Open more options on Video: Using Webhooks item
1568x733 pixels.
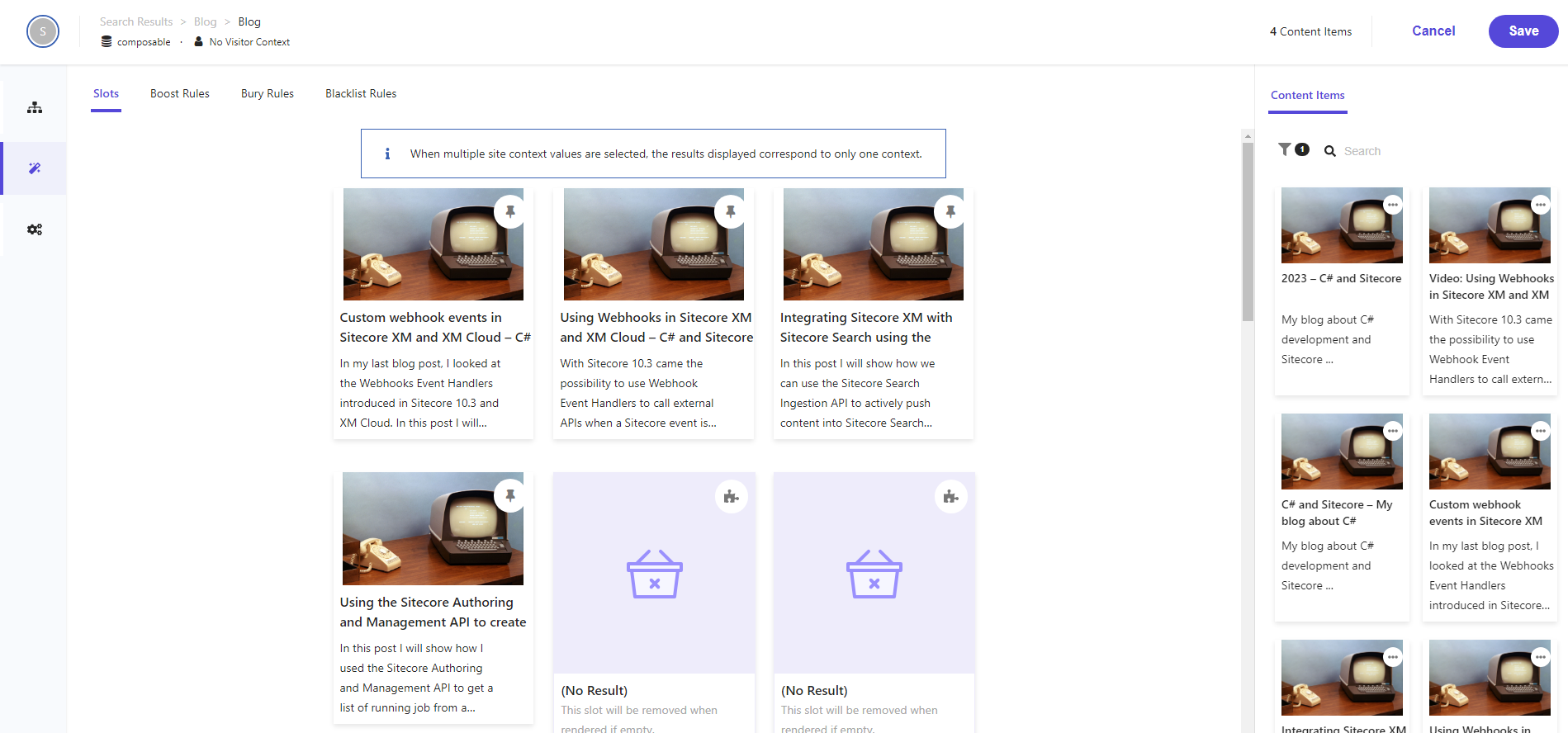coord(1541,205)
